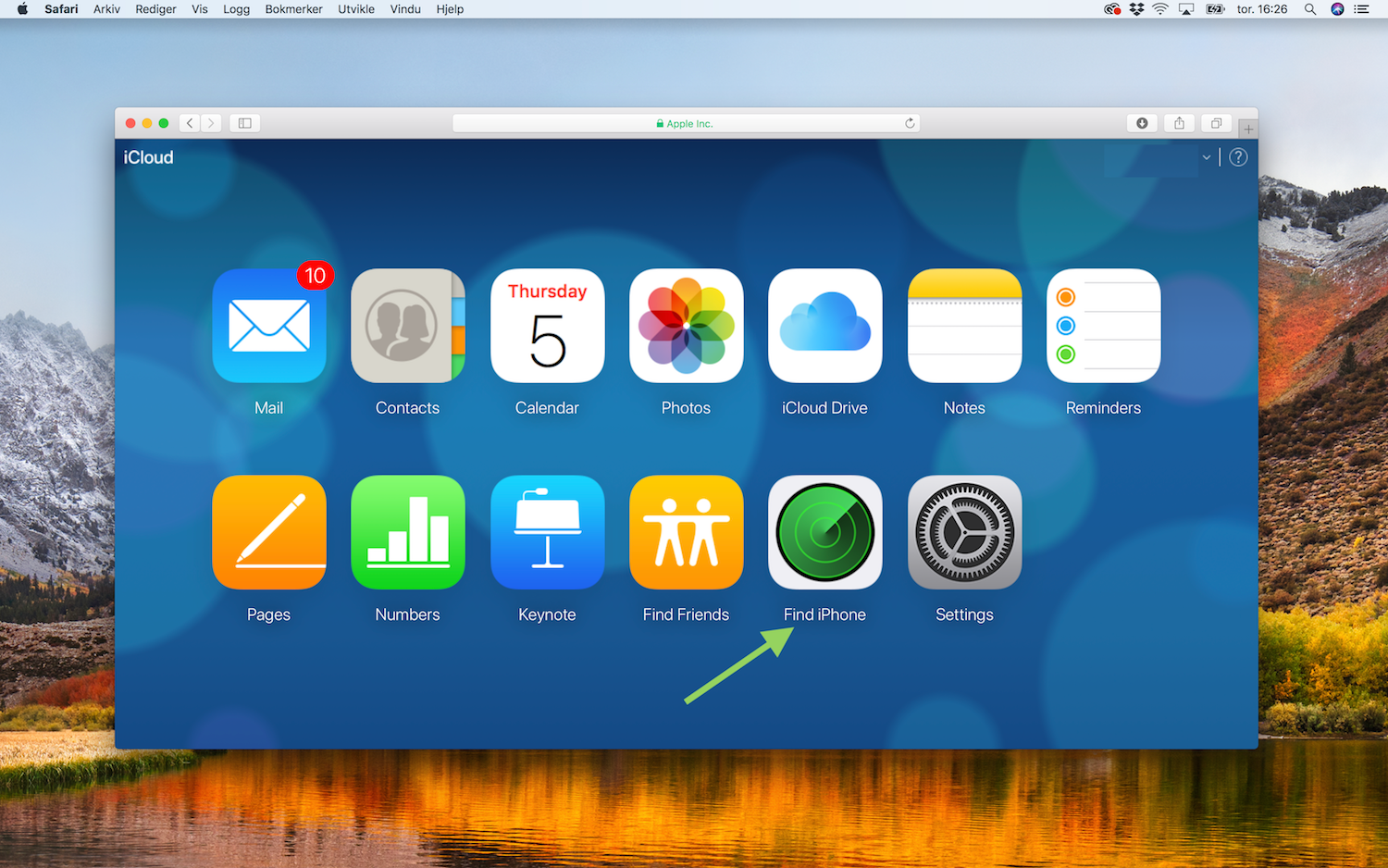This screenshot has width=1388, height=868.
Task: Open a new Safari tab
Action: 1248,129
